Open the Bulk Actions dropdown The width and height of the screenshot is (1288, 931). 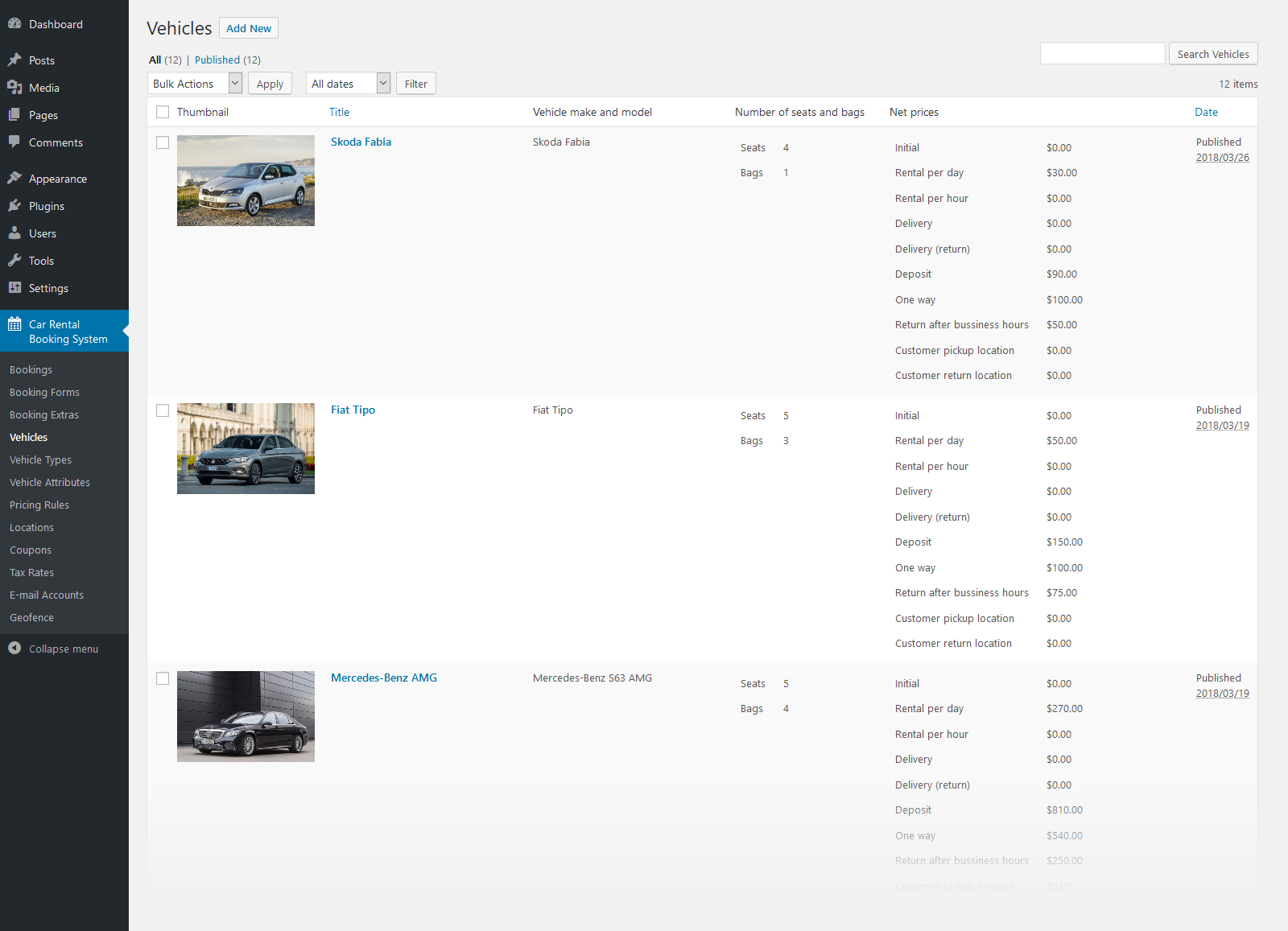click(x=195, y=84)
